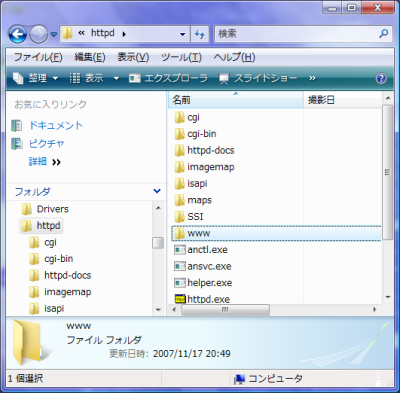This screenshot has height=393, width=400.
Task: Click the エクスプローラ toolbar button
Action: [x=168, y=78]
